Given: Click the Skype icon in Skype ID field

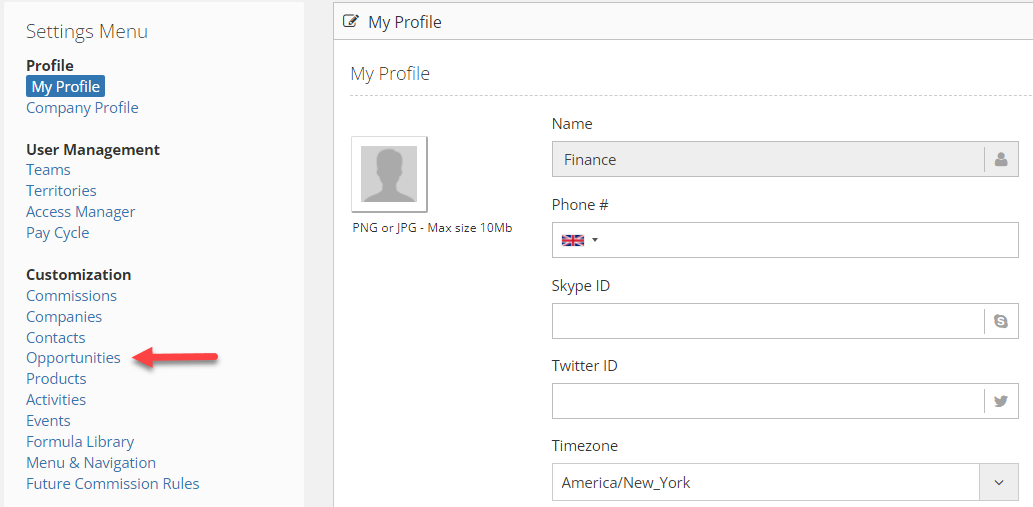Looking at the screenshot, I should click(1001, 321).
